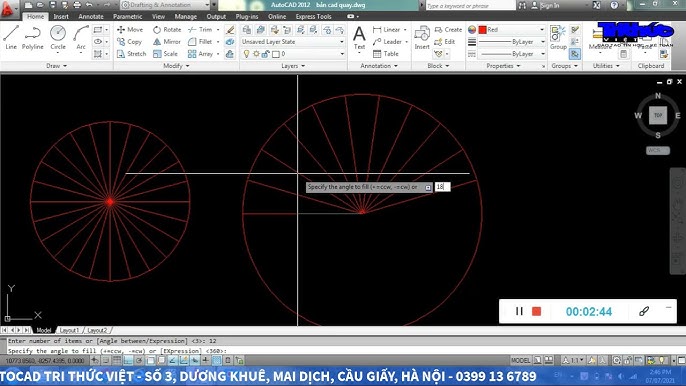
Task: Toggle Grid Display in status bar
Action: pos(117,361)
